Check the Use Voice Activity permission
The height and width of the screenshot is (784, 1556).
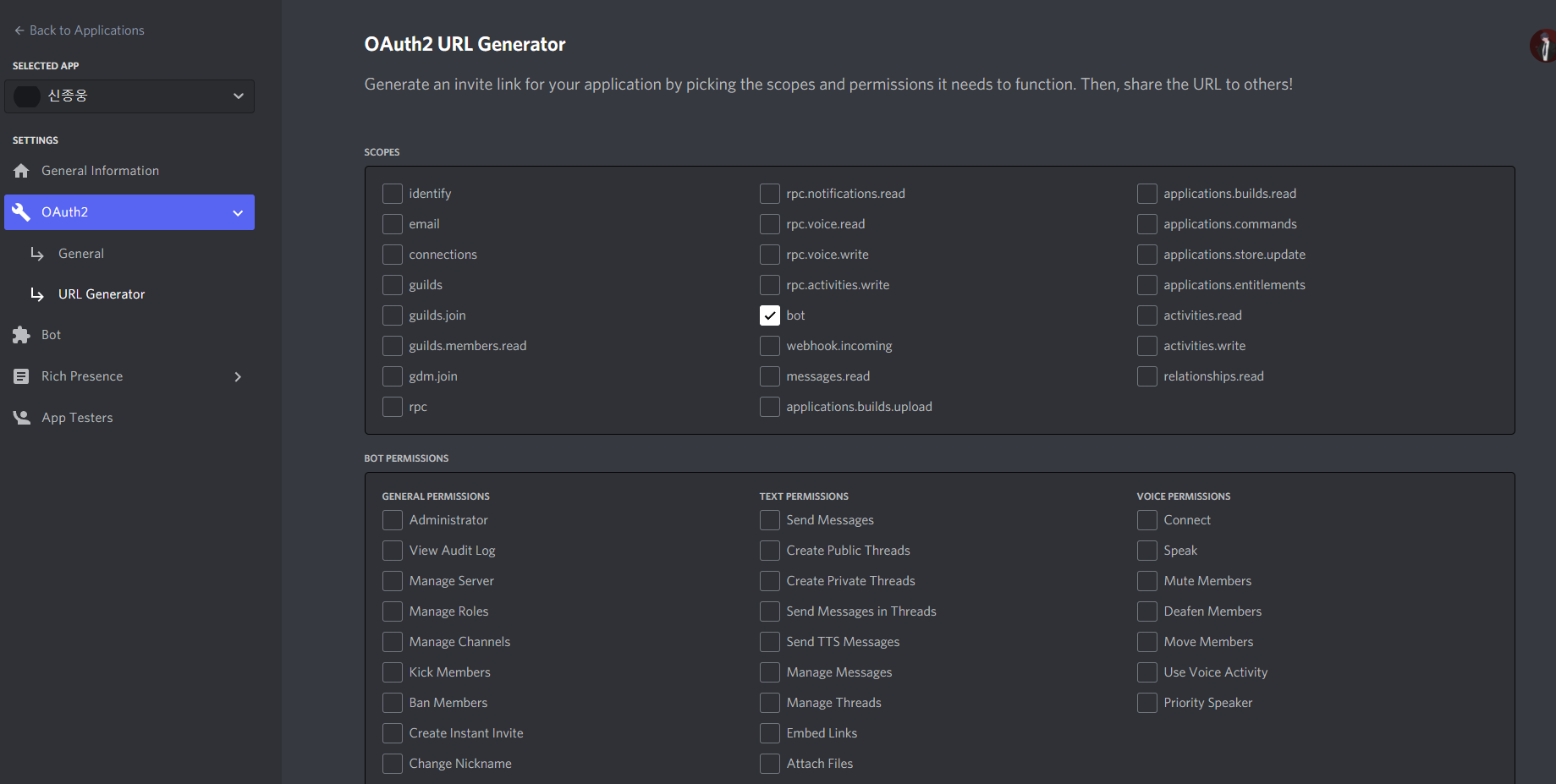tap(1147, 672)
